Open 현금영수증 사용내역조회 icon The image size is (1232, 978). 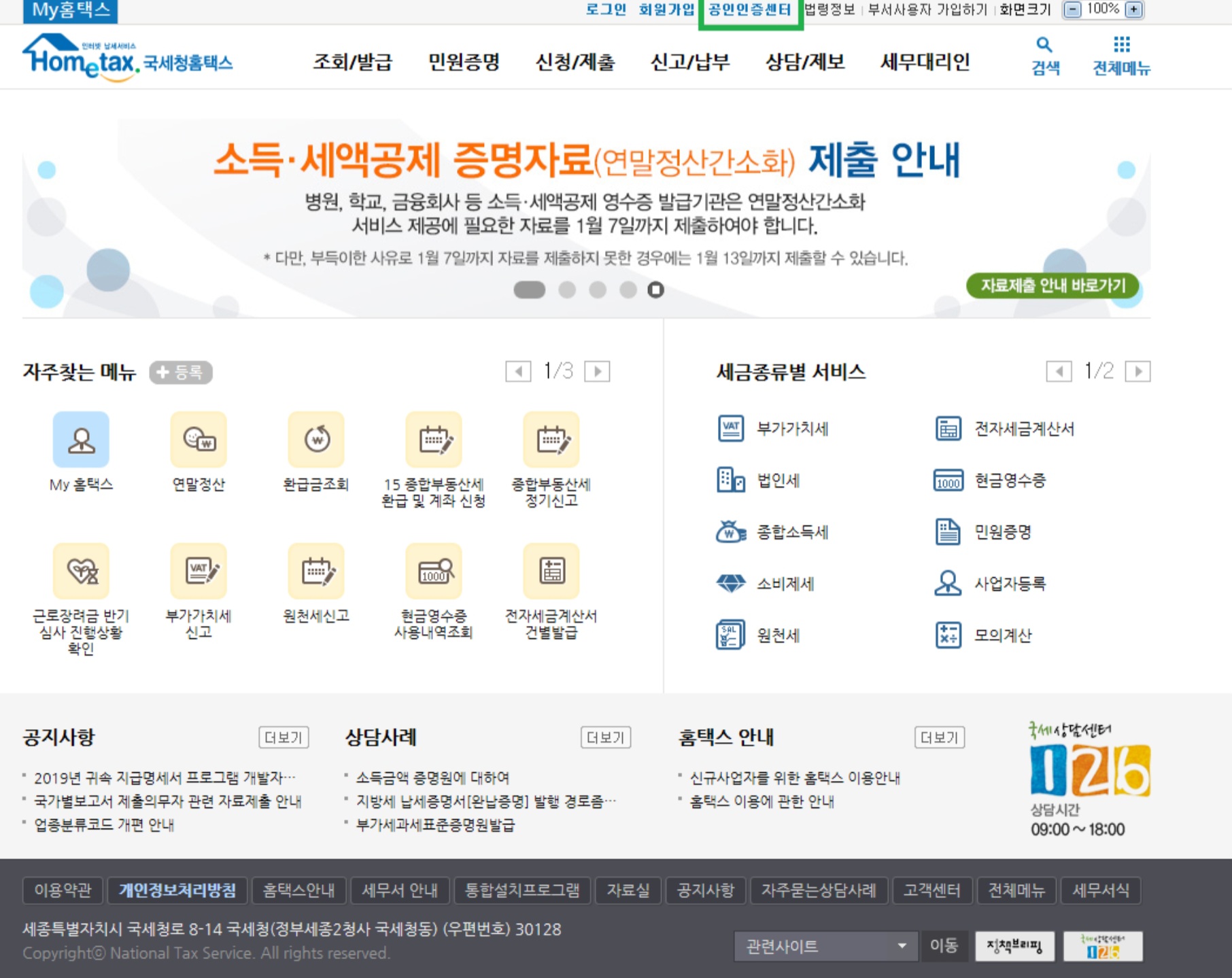(434, 571)
